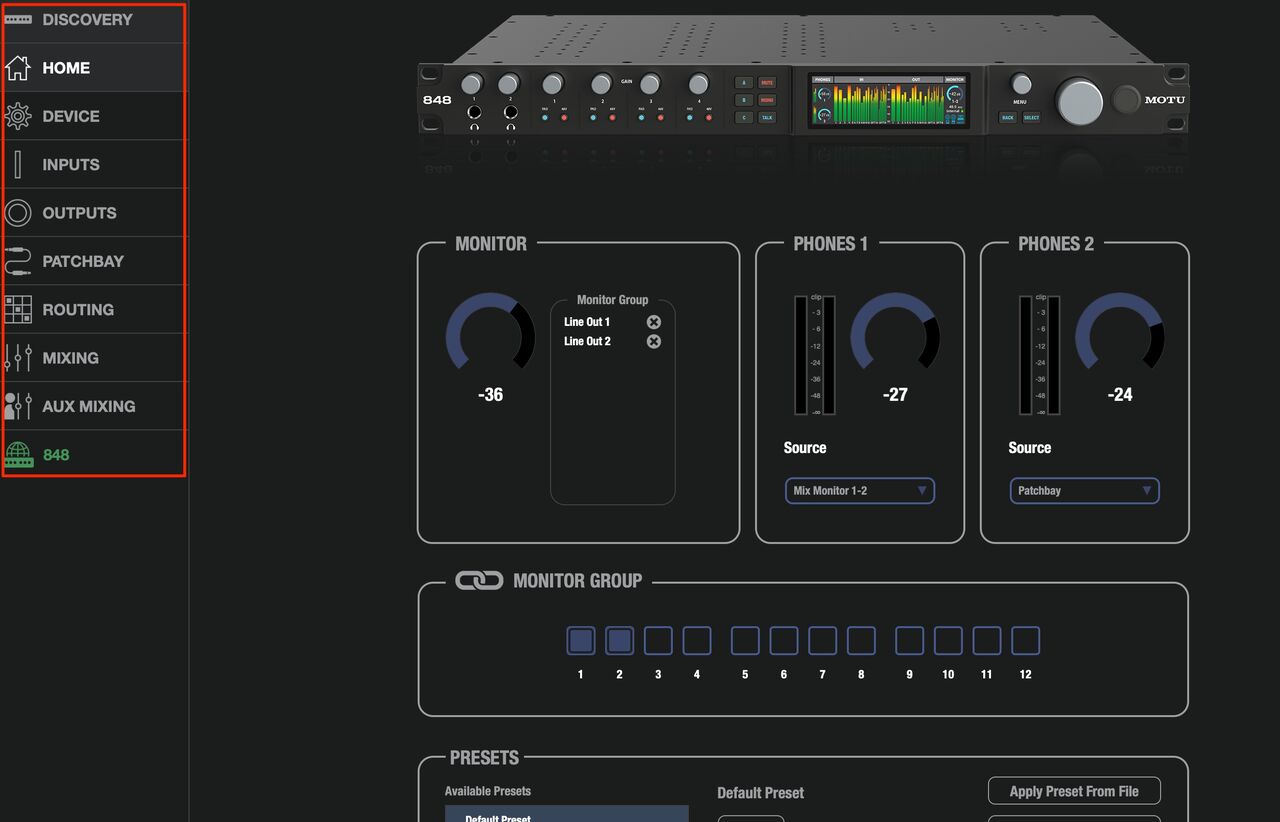Enable Monitor Group output 4

pos(697,641)
